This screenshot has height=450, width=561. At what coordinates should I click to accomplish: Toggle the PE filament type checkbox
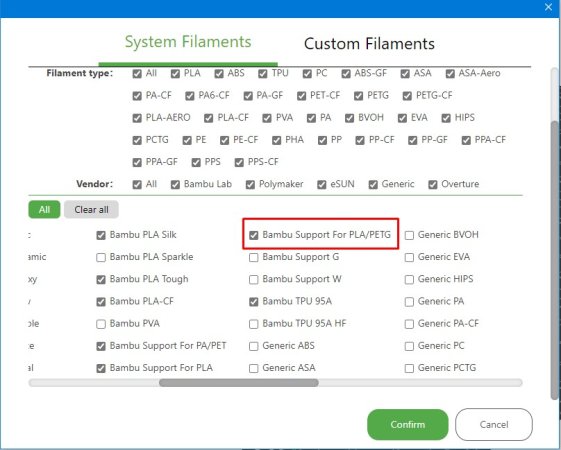[187, 140]
